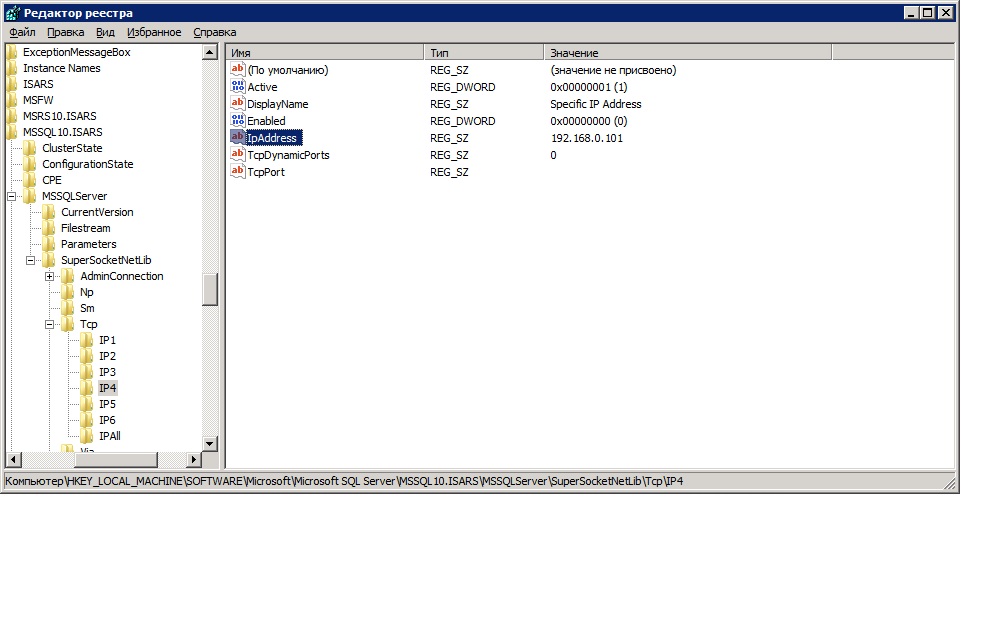Select the IP1 key
Image resolution: width=1008 pixels, height=630 pixels.
(x=107, y=340)
